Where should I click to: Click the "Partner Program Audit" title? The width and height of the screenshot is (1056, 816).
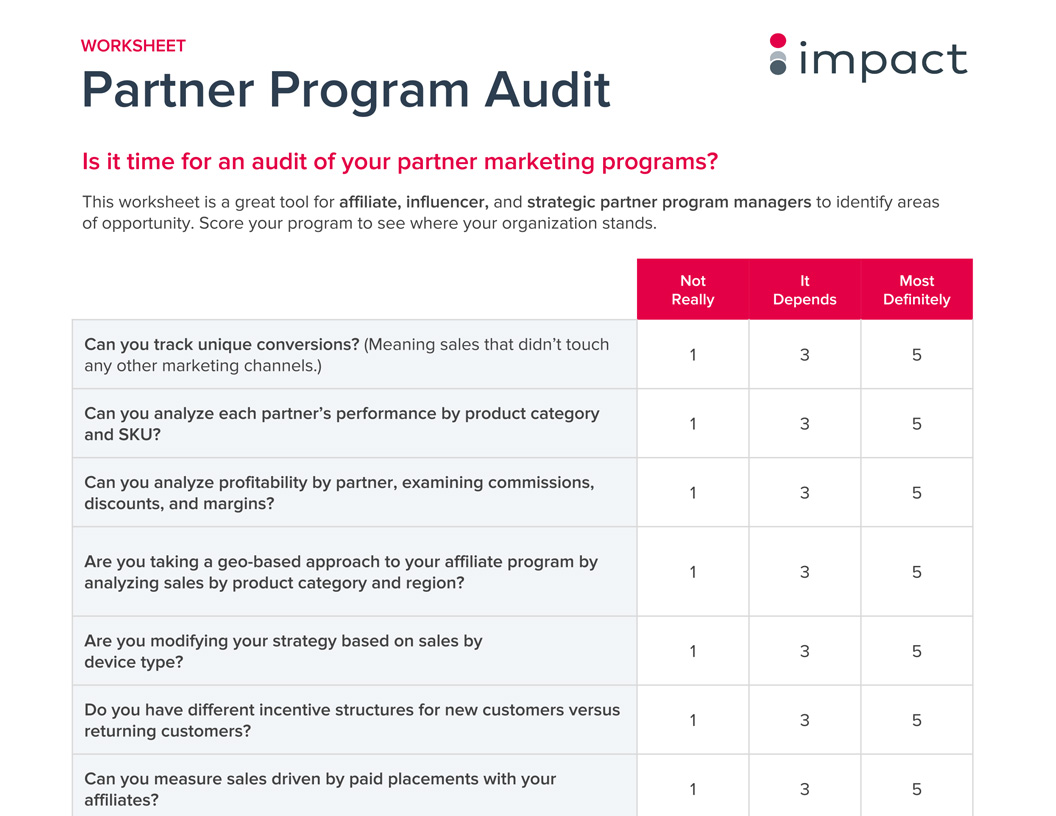pyautogui.click(x=346, y=90)
